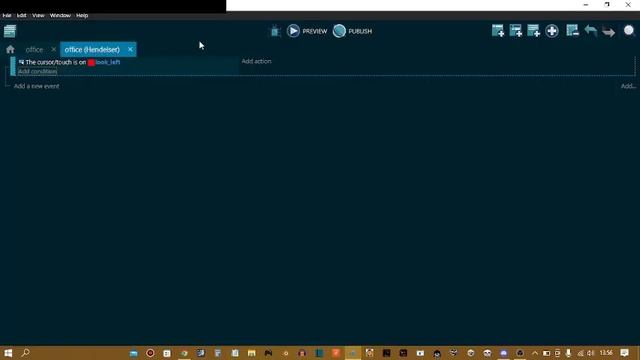
Task: Click the microphone tray icon
Action: [568, 353]
